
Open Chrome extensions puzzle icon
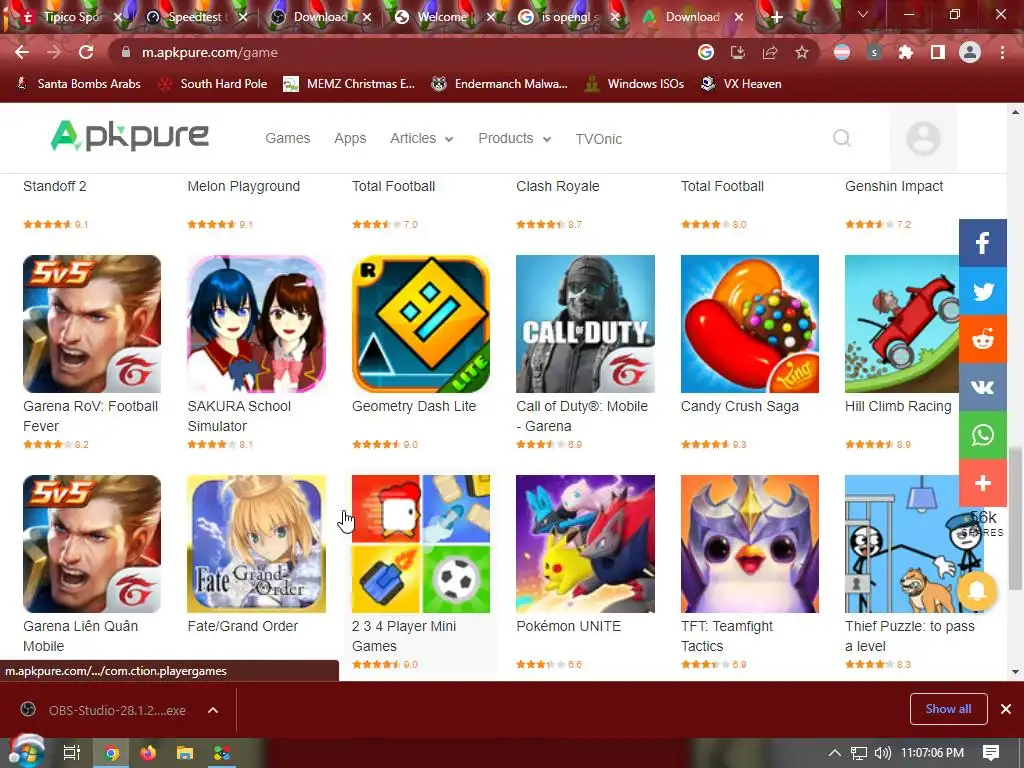[905, 52]
